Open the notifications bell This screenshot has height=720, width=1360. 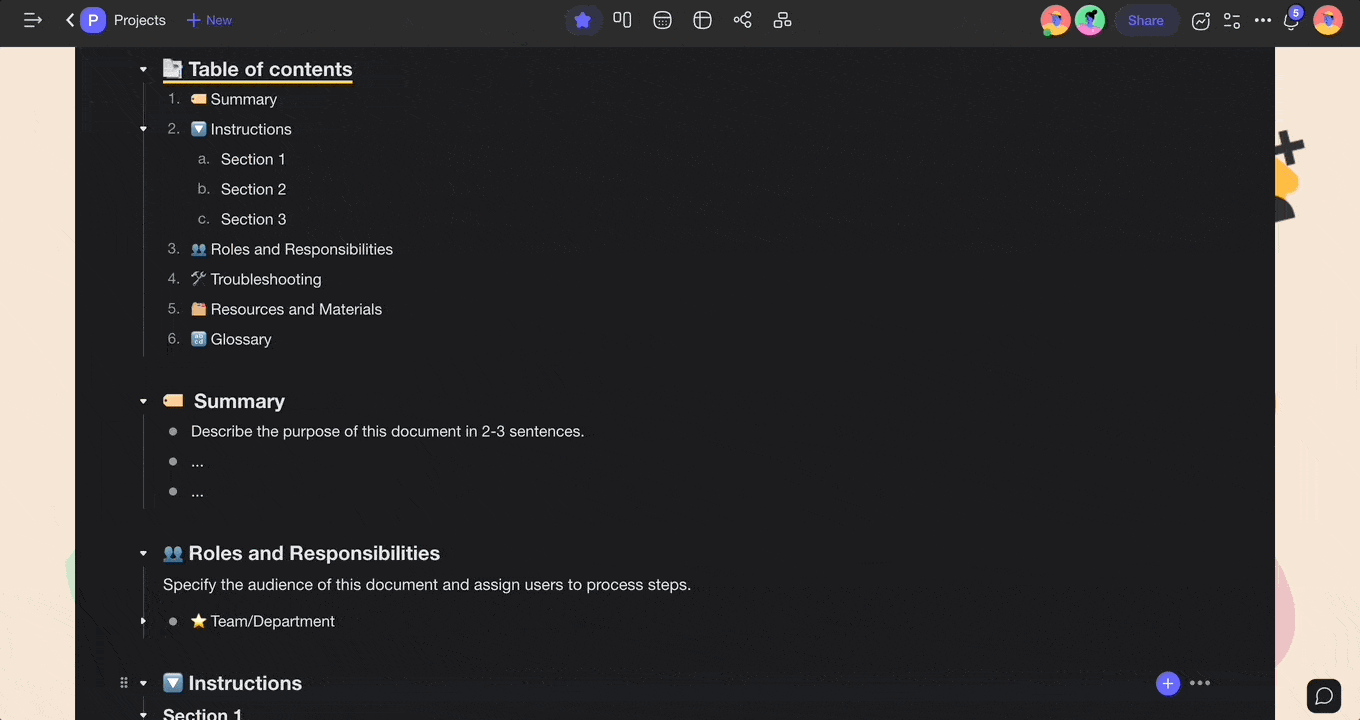click(1291, 21)
